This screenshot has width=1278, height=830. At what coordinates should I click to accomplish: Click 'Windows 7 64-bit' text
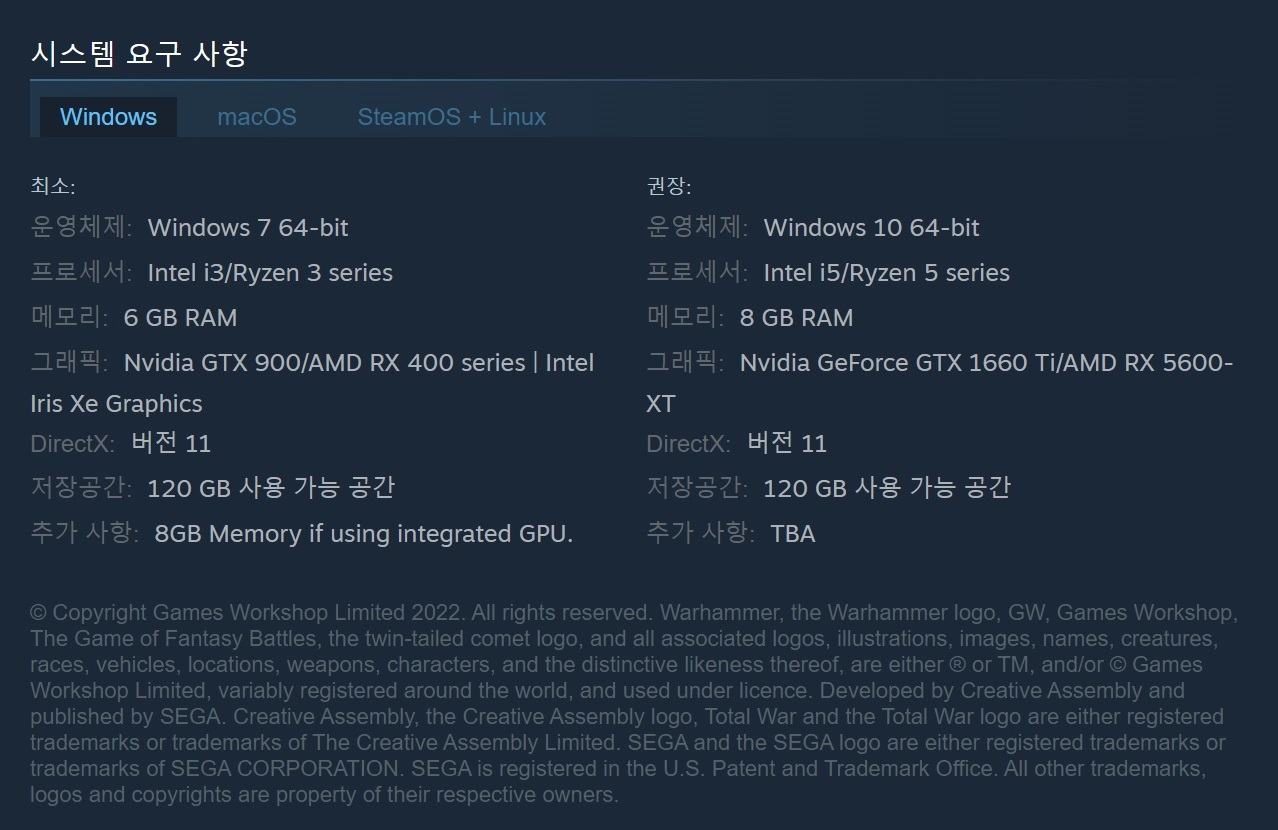pos(248,228)
